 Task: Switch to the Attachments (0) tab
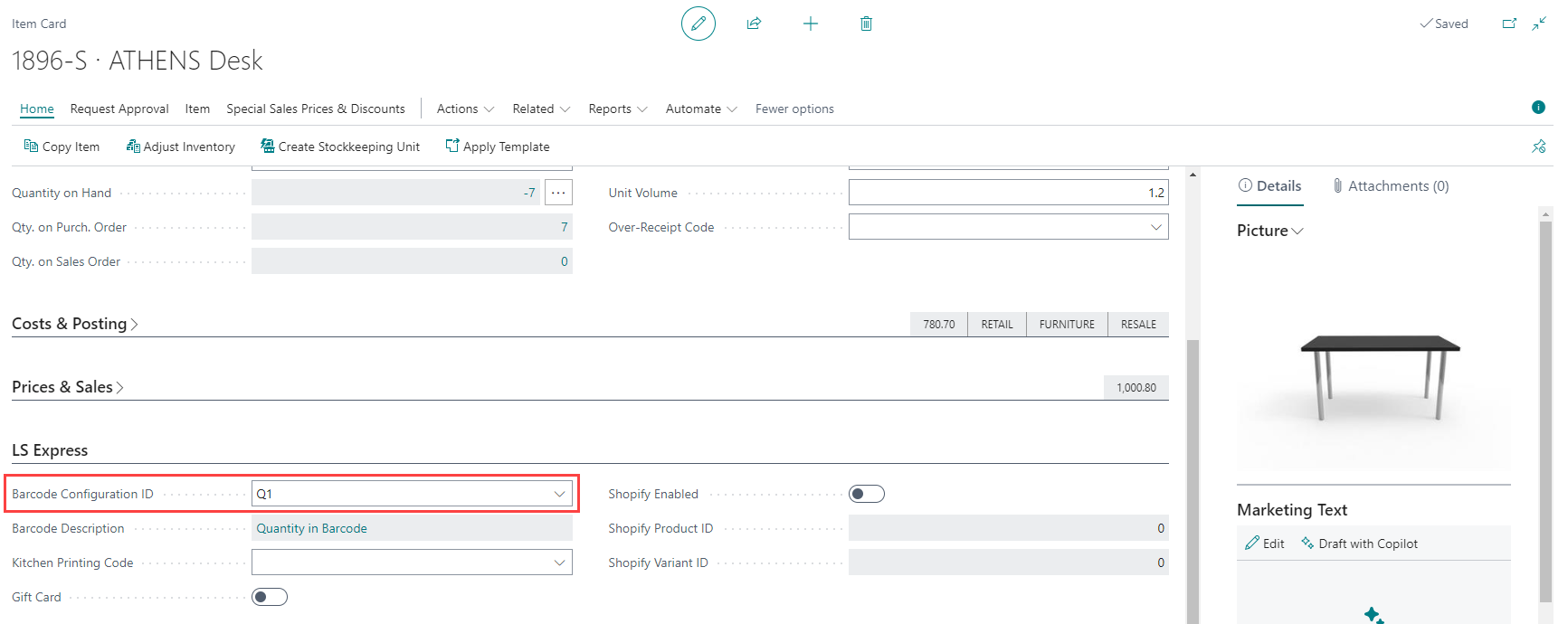(x=1390, y=186)
